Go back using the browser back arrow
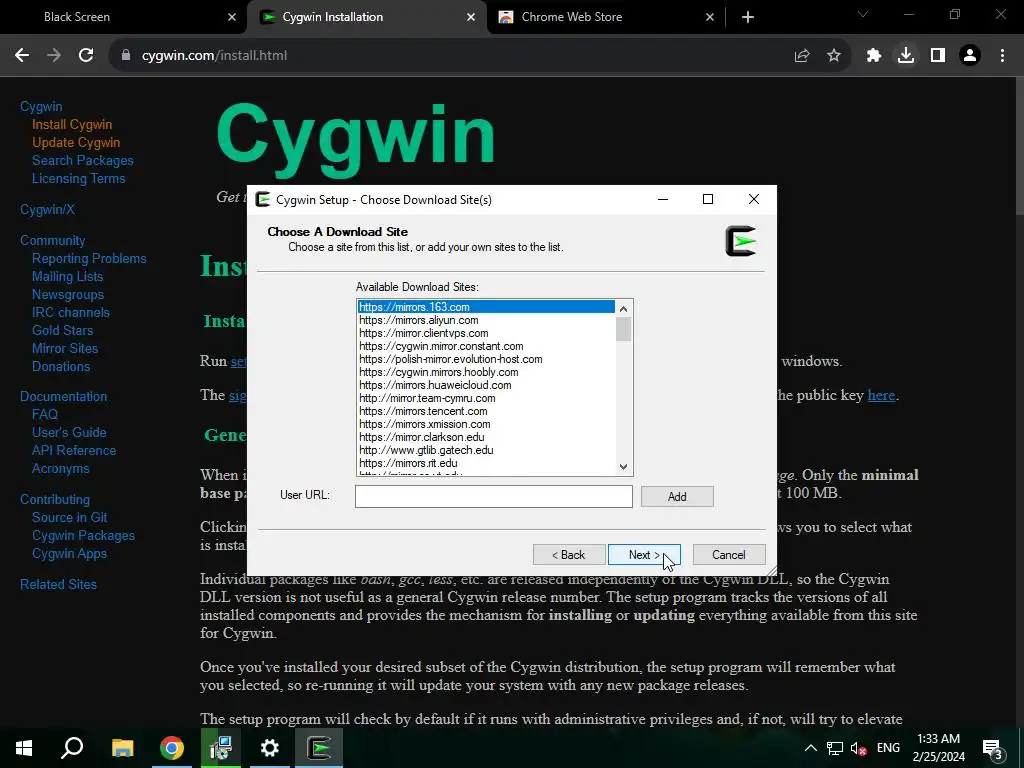Screen dimensions: 1024x768 [22, 56]
